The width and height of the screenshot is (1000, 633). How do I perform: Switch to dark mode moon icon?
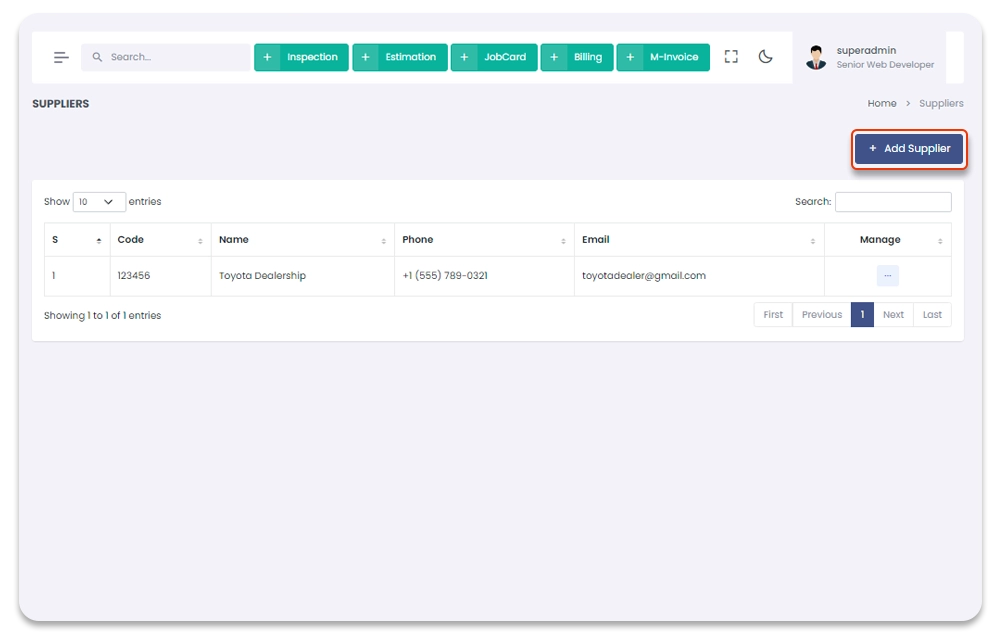click(x=766, y=57)
